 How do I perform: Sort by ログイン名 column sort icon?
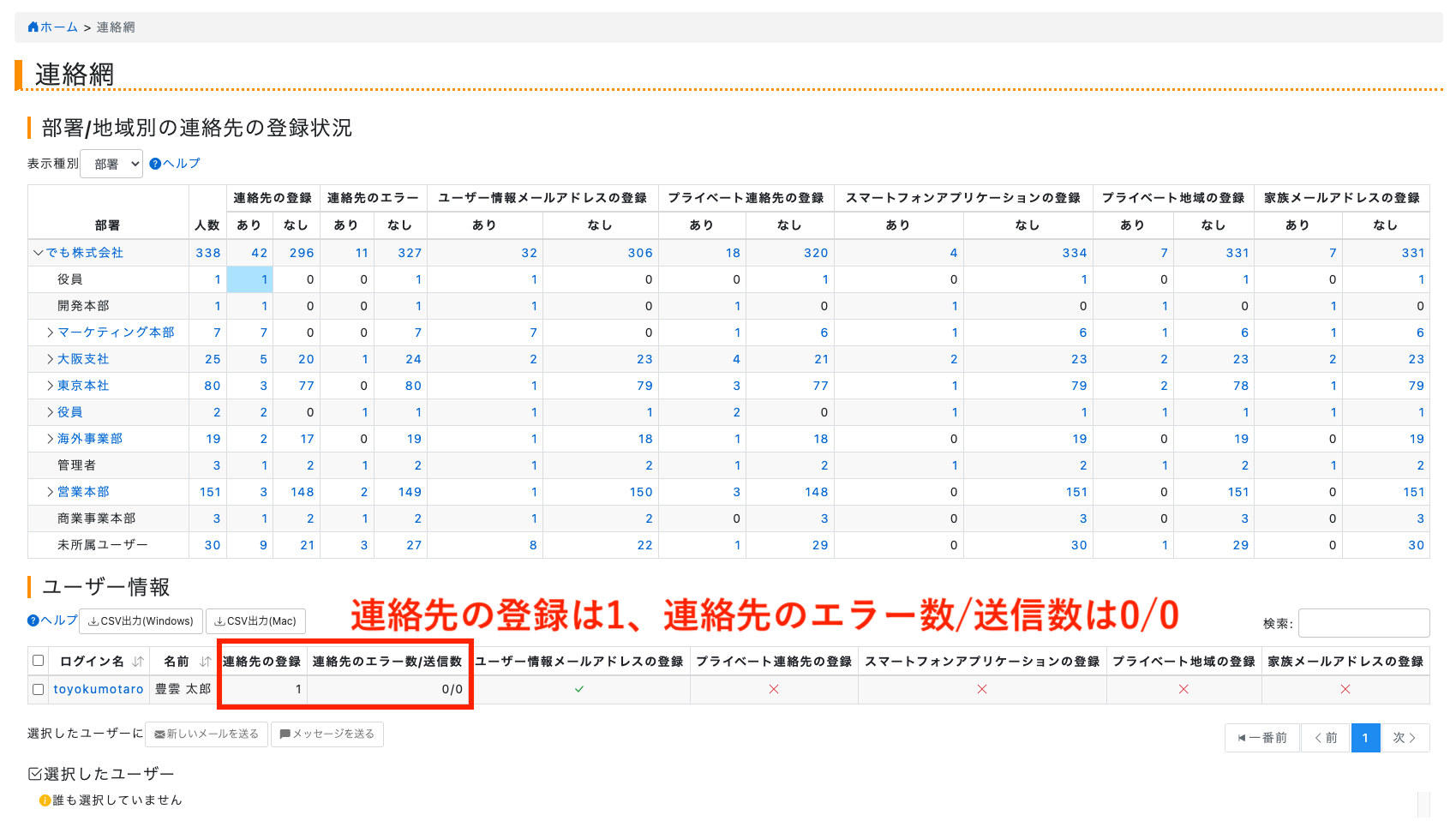(138, 662)
